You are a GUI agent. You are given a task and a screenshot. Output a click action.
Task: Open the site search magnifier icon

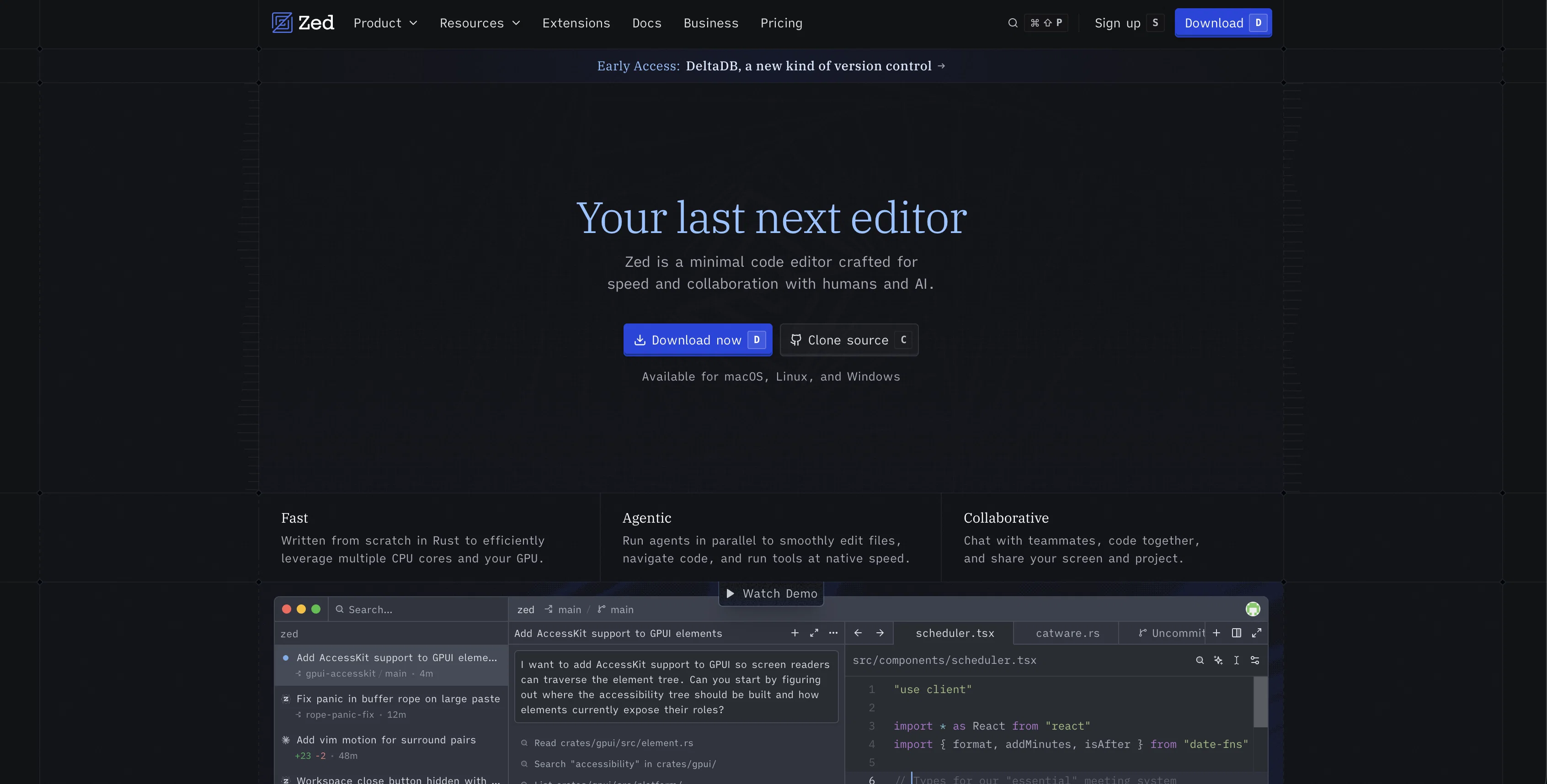1013,23
